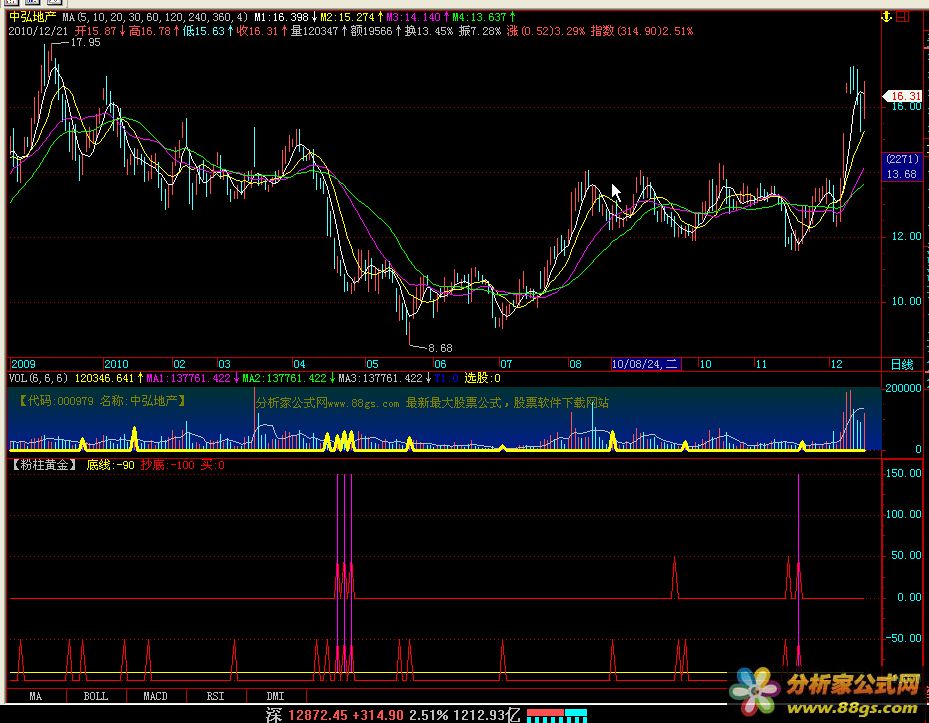Click the Shenzhen index 12872.45 in status bar

pyautogui.click(x=318, y=715)
